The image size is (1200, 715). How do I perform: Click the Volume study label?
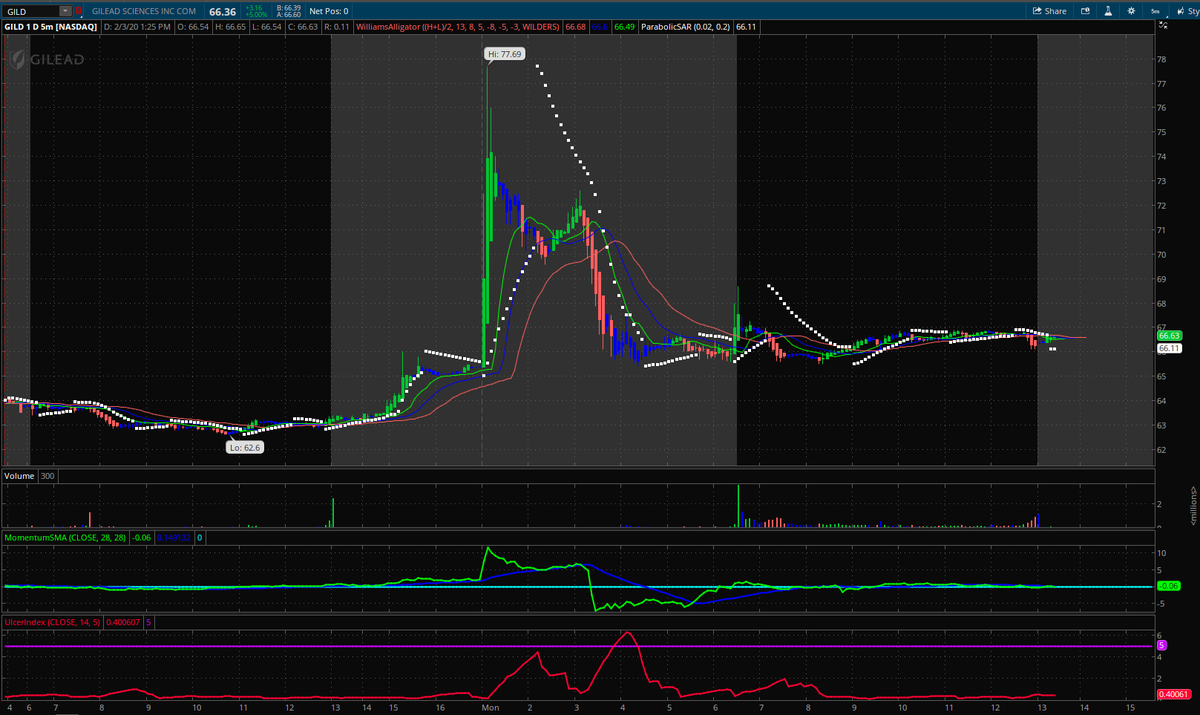click(20, 476)
